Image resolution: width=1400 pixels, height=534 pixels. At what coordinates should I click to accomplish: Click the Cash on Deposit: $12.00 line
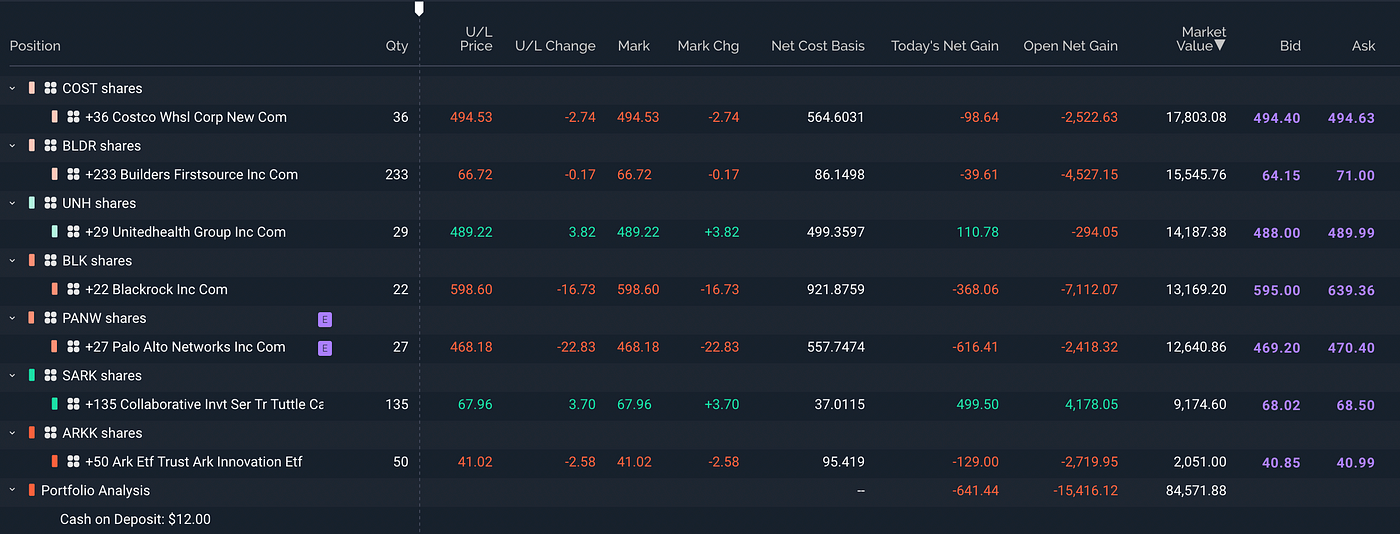pos(135,519)
